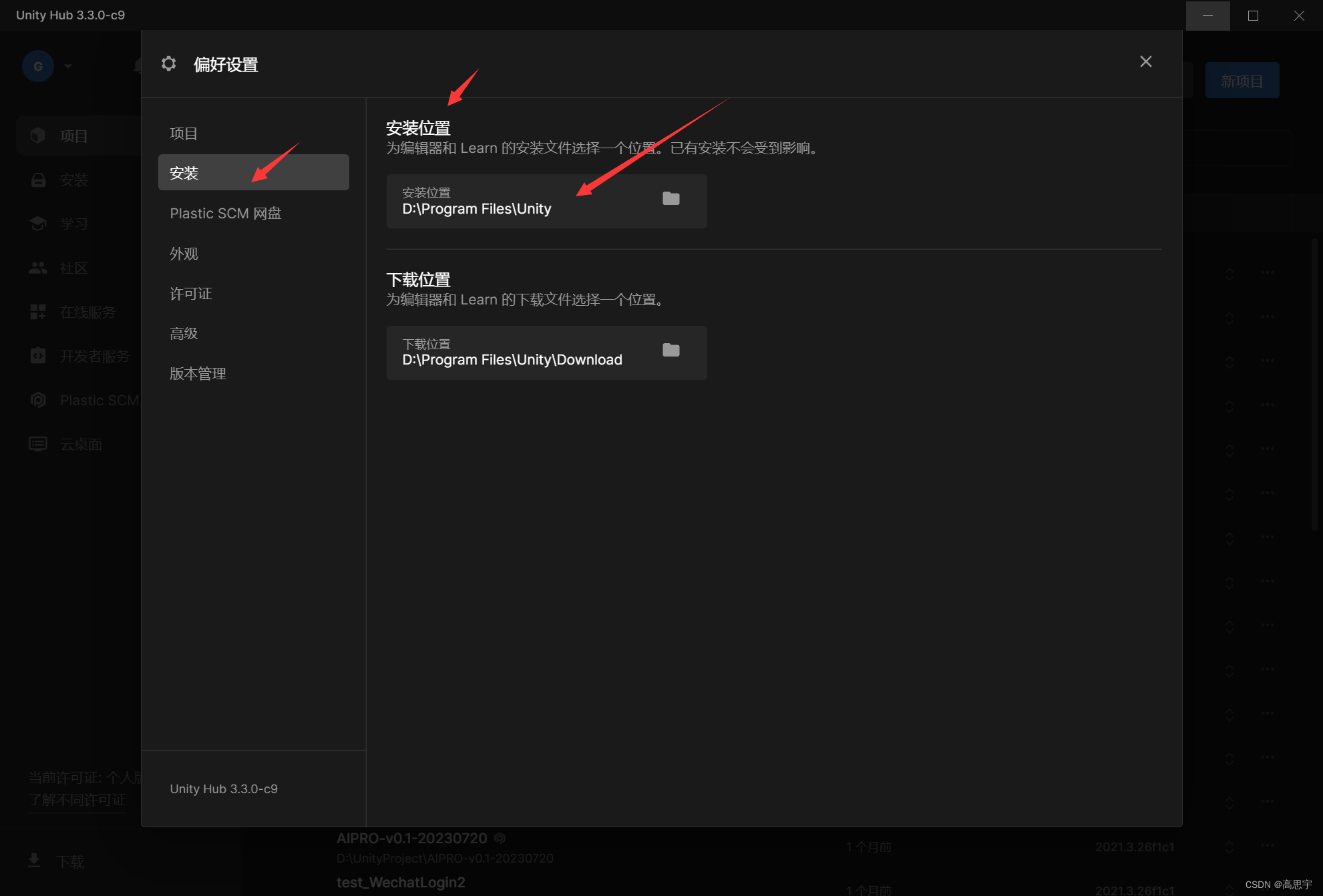1323x896 pixels.
Task: Click the 云桌面 monitor icon in sidebar
Action: [x=38, y=444]
